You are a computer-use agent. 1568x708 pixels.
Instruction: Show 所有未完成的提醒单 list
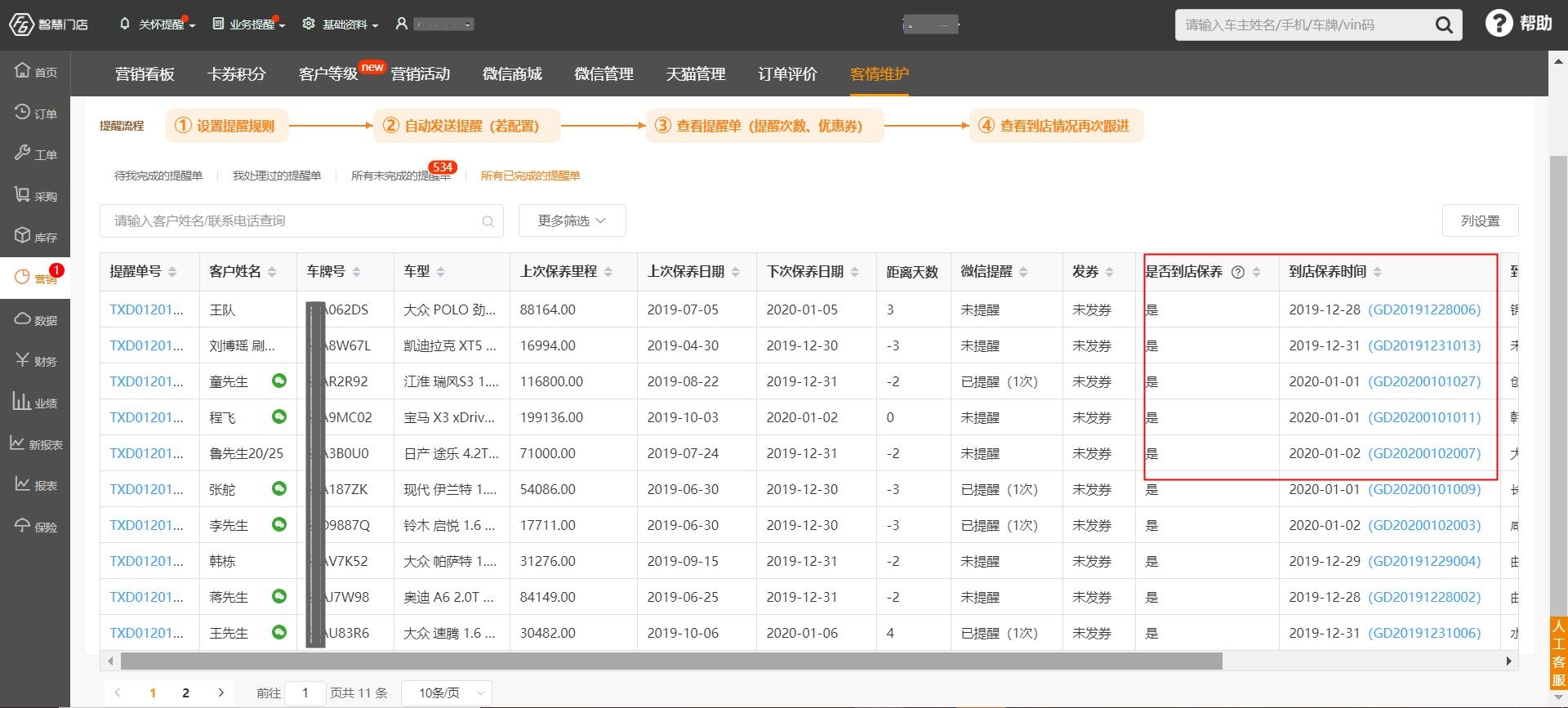point(400,176)
